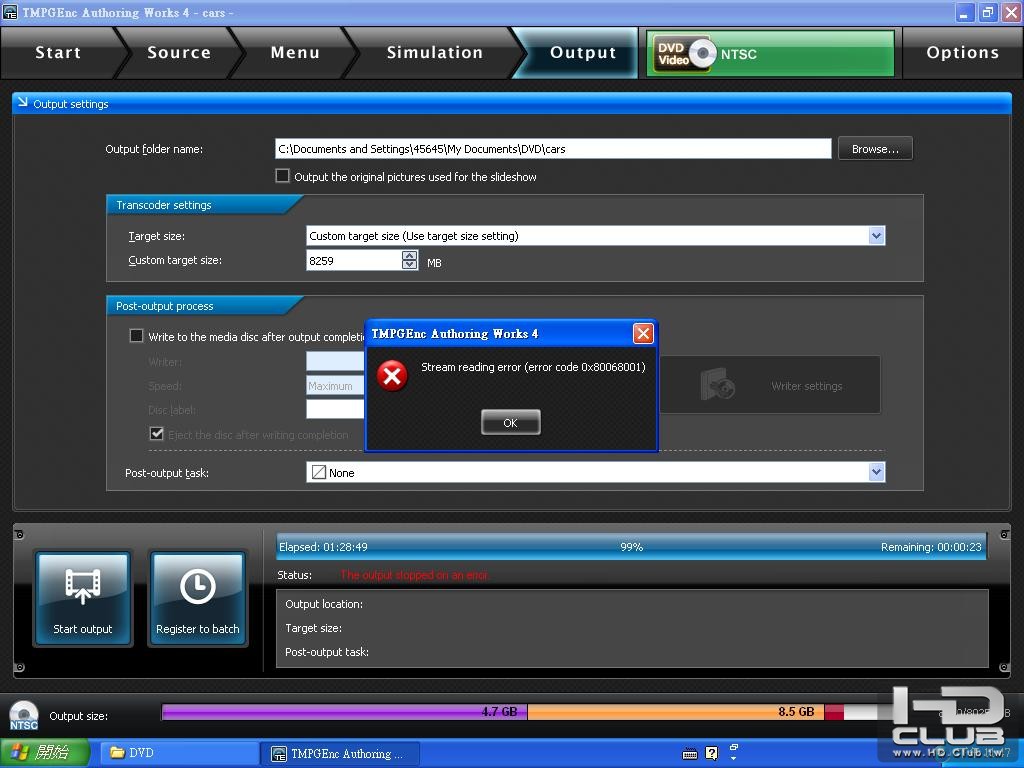
Task: Click the purple 4.7 GB size segment
Action: coord(344,712)
